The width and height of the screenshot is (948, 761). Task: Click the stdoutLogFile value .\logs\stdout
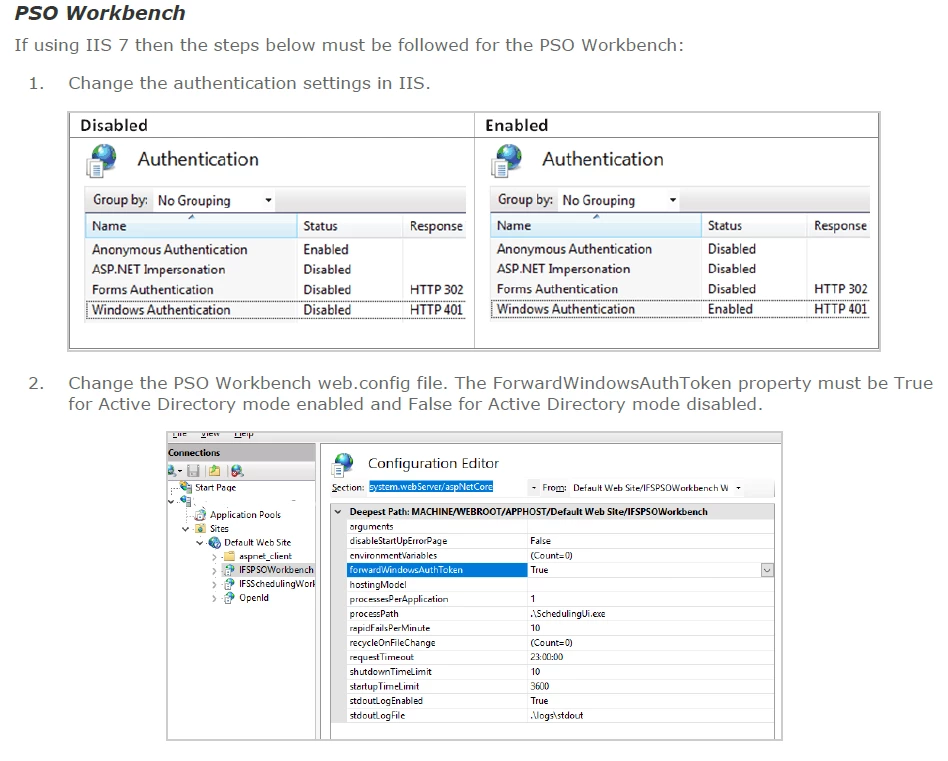(x=556, y=715)
